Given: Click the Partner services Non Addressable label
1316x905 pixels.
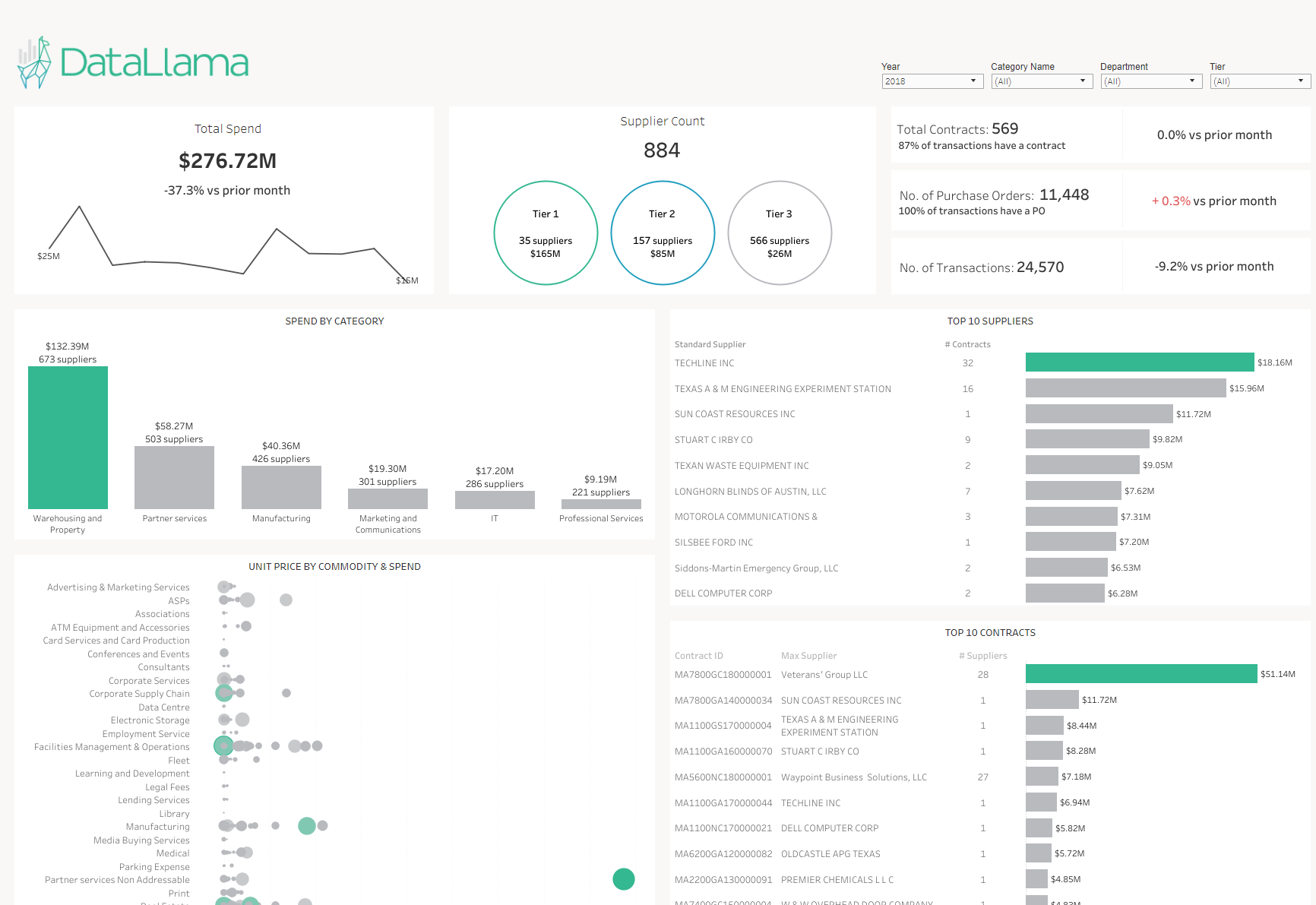Looking at the screenshot, I should coord(117,880).
